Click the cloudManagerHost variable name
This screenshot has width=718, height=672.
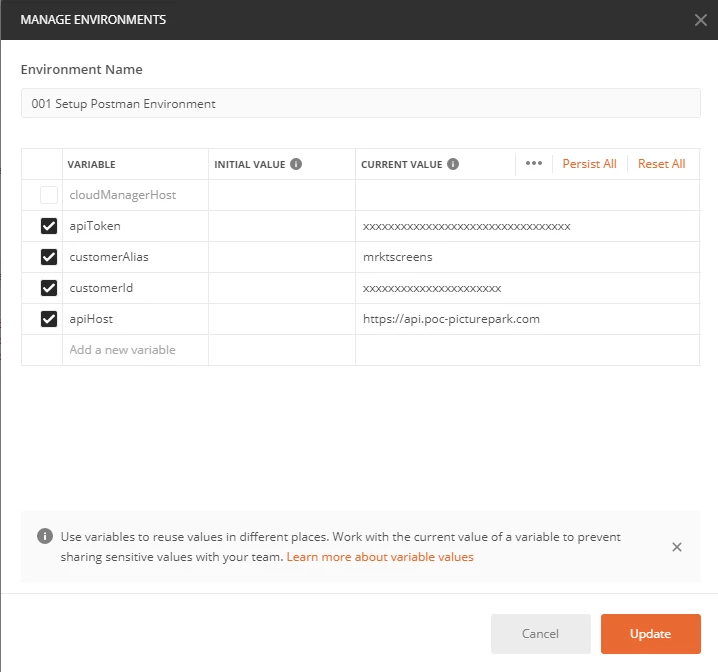coord(123,195)
